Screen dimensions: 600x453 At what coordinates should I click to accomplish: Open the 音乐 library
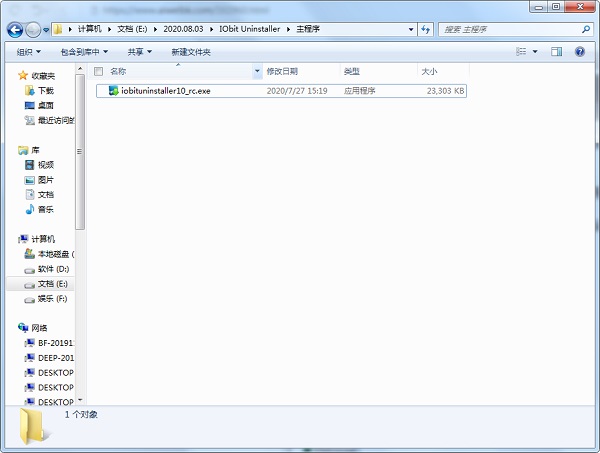coord(46,209)
